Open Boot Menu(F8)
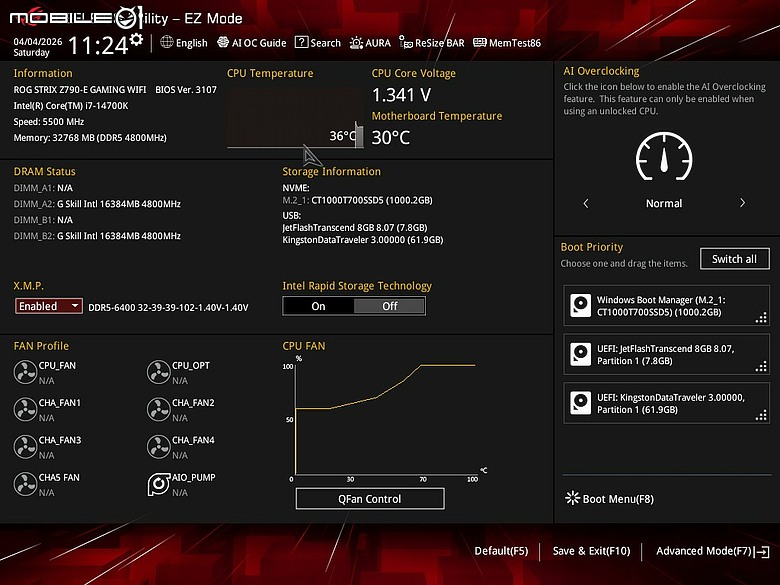 coord(609,498)
